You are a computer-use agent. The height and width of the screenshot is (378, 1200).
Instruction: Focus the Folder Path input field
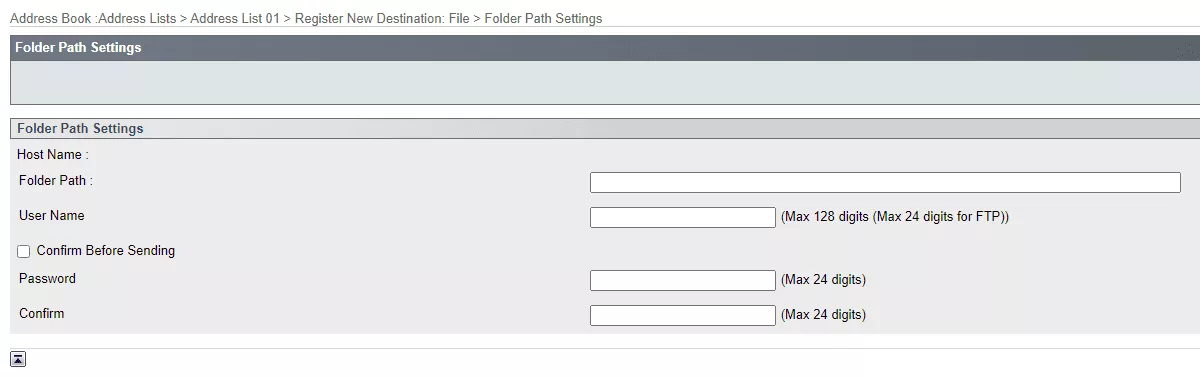(885, 182)
